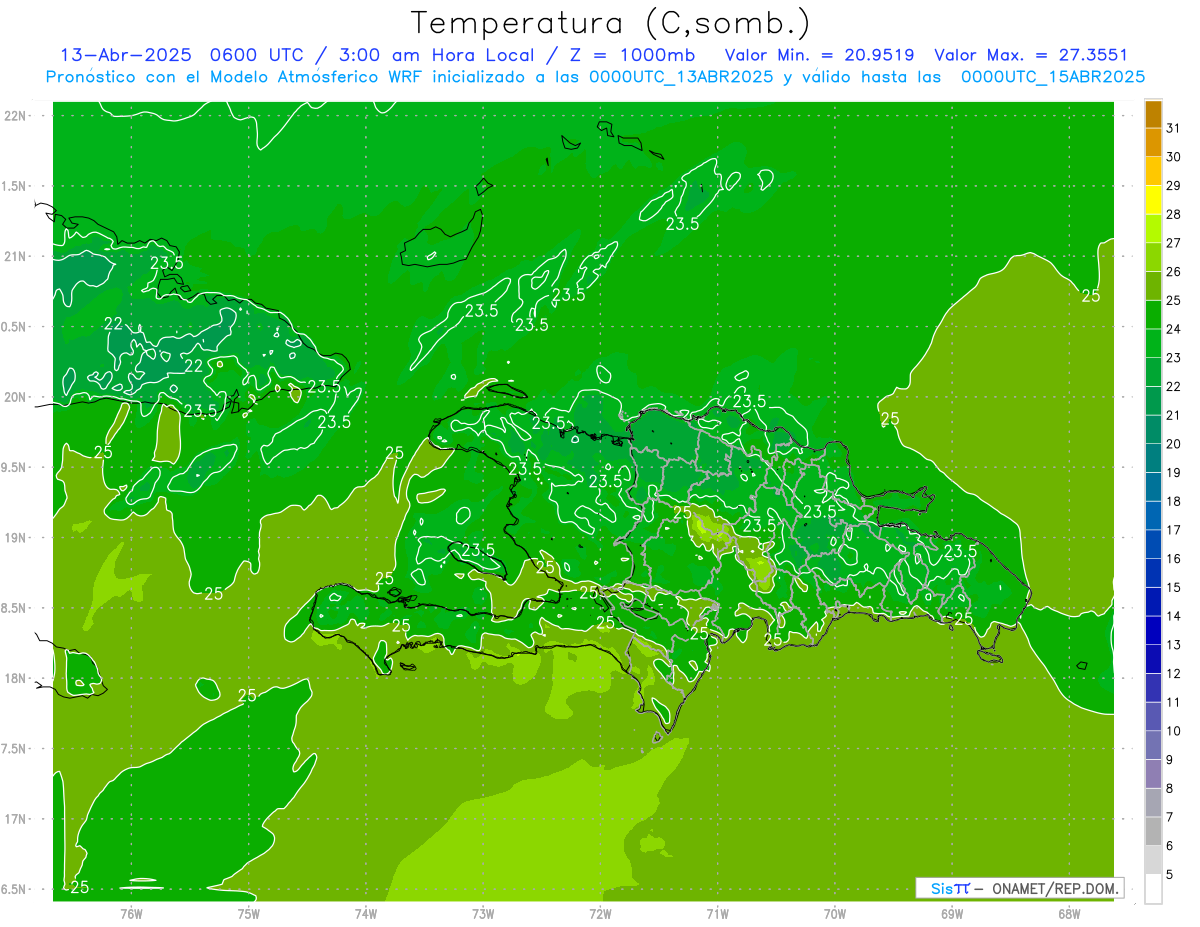Click longitude axis label "71W"
The image size is (1200, 927).
click(x=717, y=914)
